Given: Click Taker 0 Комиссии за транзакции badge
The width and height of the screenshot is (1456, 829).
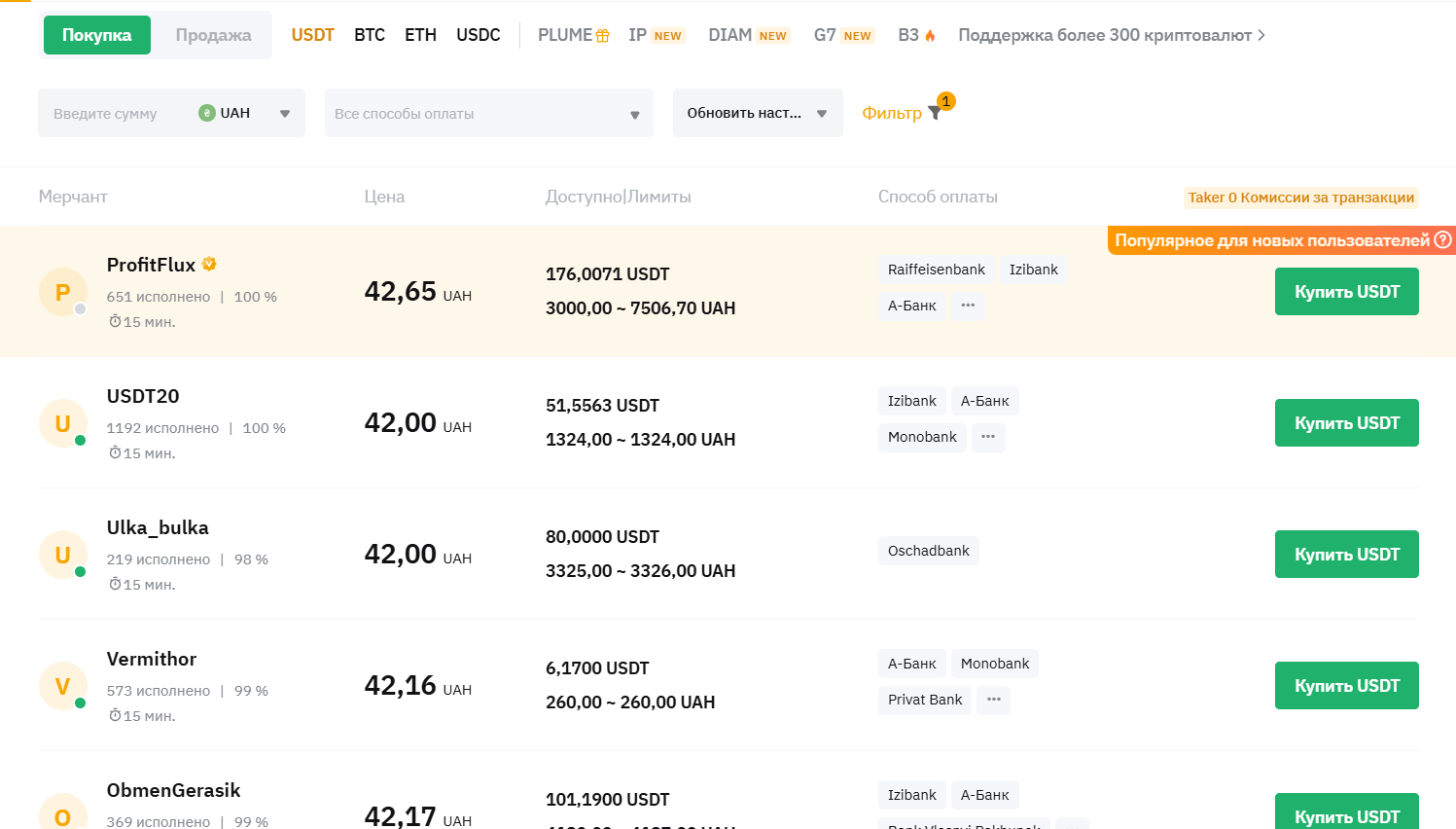Looking at the screenshot, I should [x=1301, y=198].
